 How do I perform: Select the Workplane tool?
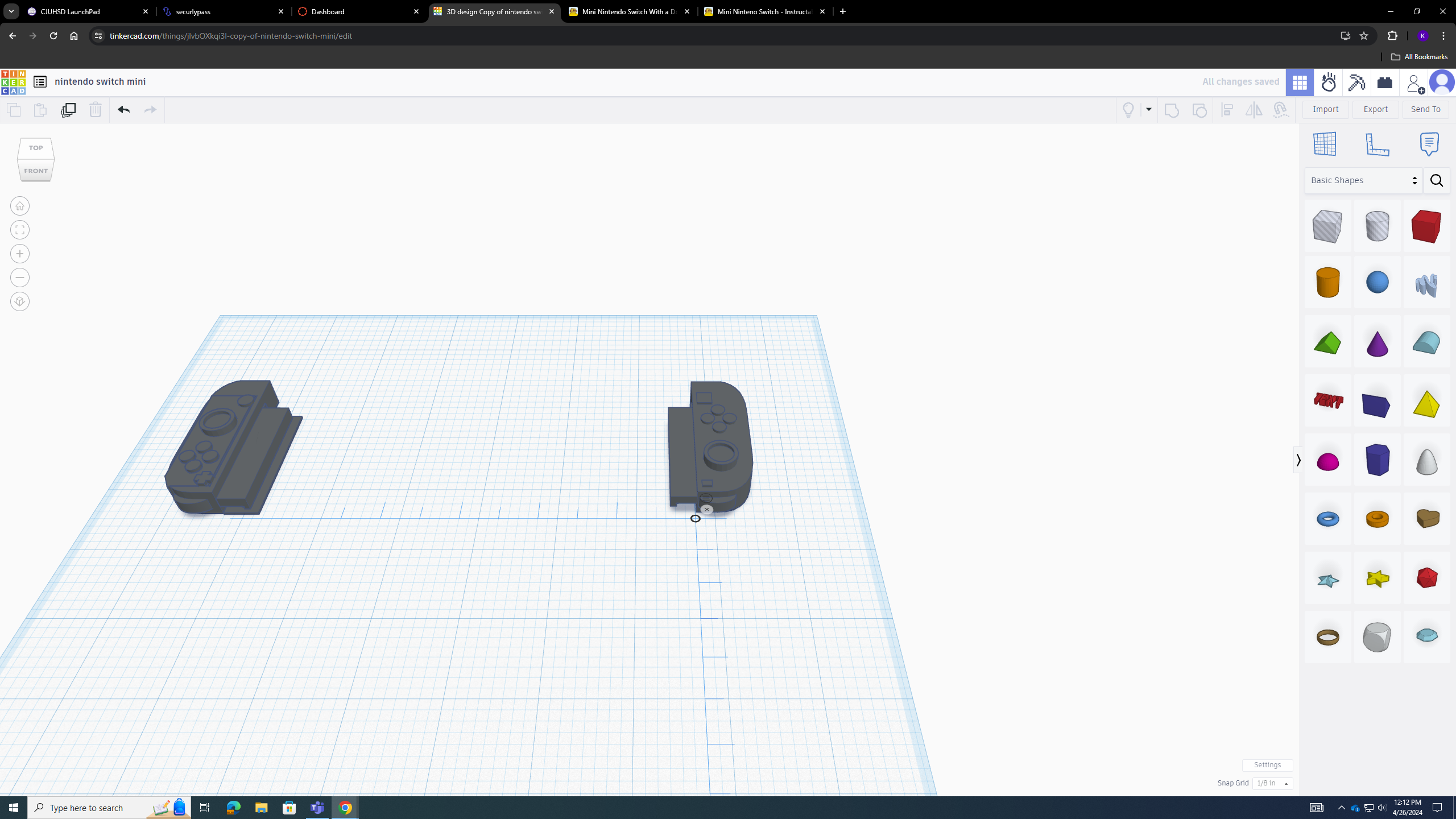[1325, 144]
